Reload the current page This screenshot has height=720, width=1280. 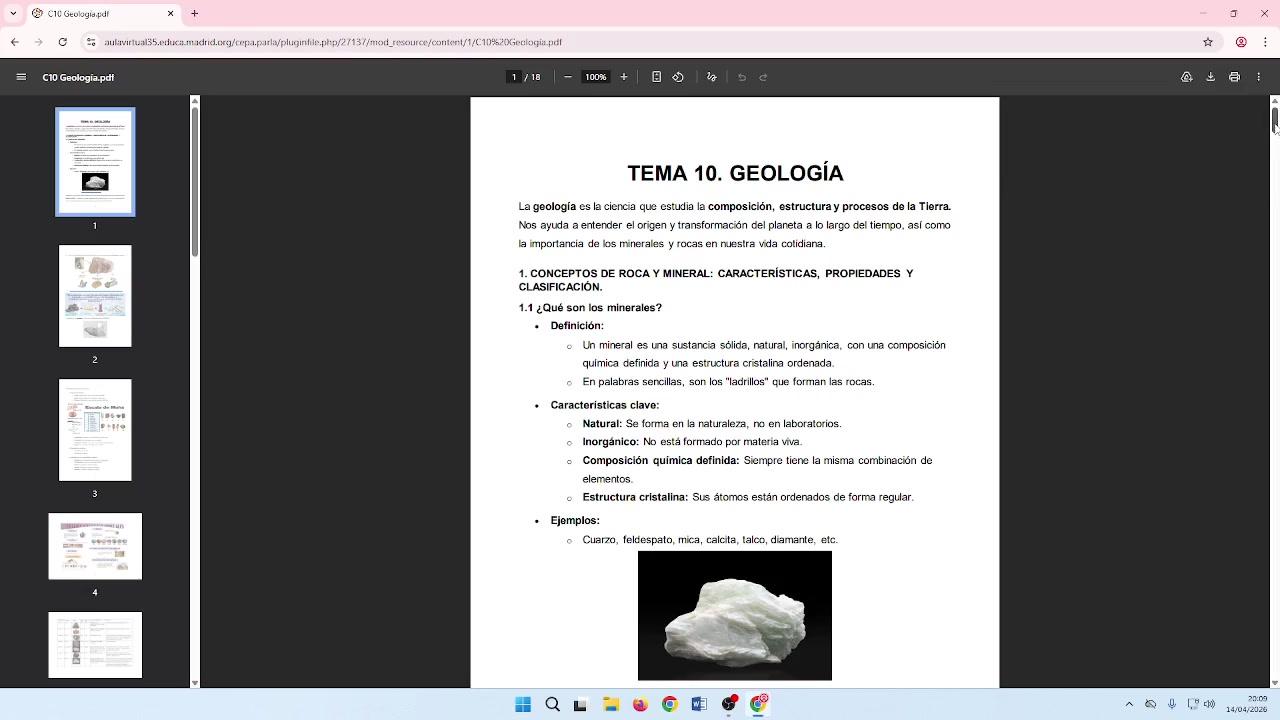(63, 42)
